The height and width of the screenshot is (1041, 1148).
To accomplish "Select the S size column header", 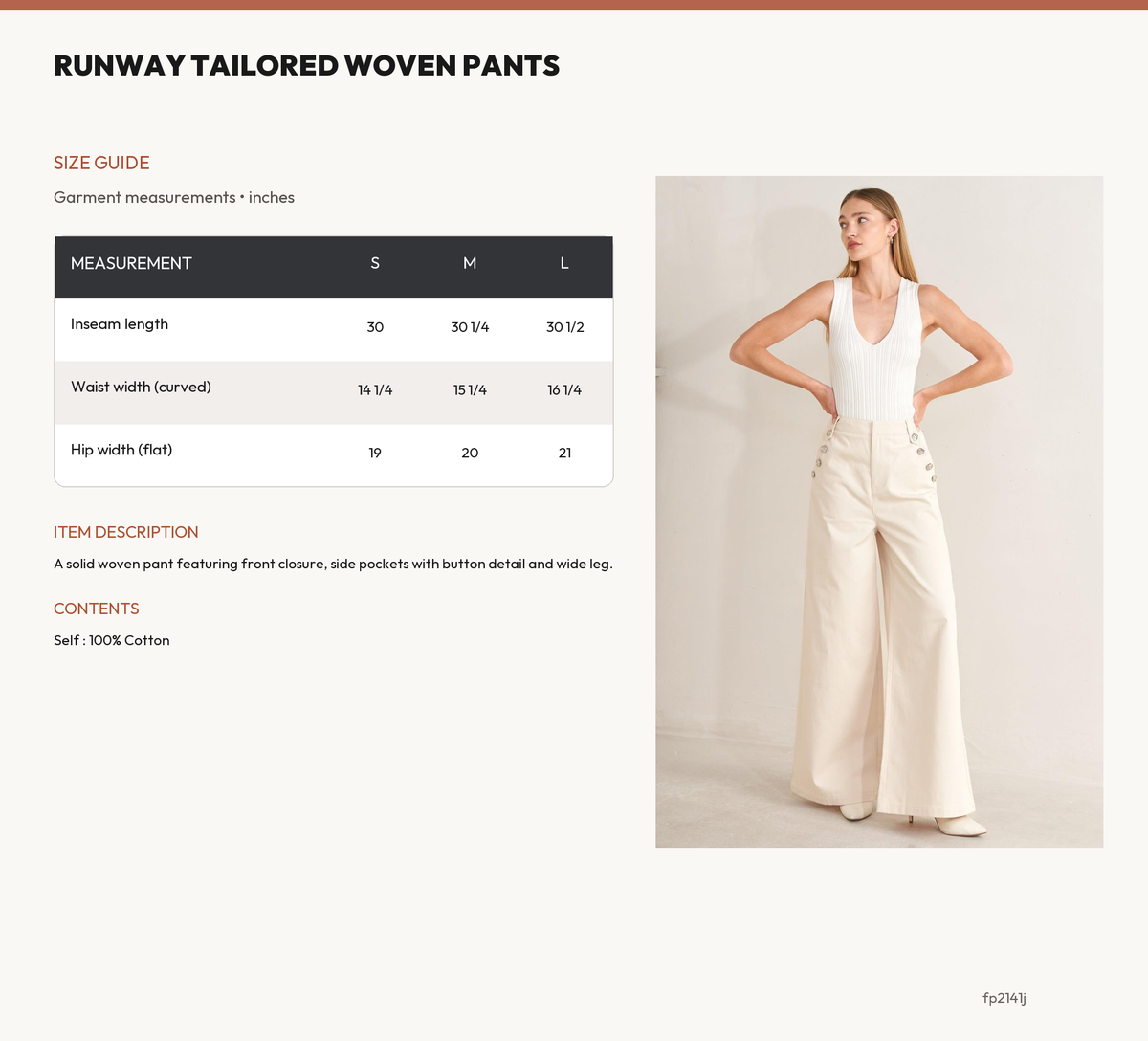I will click(375, 263).
